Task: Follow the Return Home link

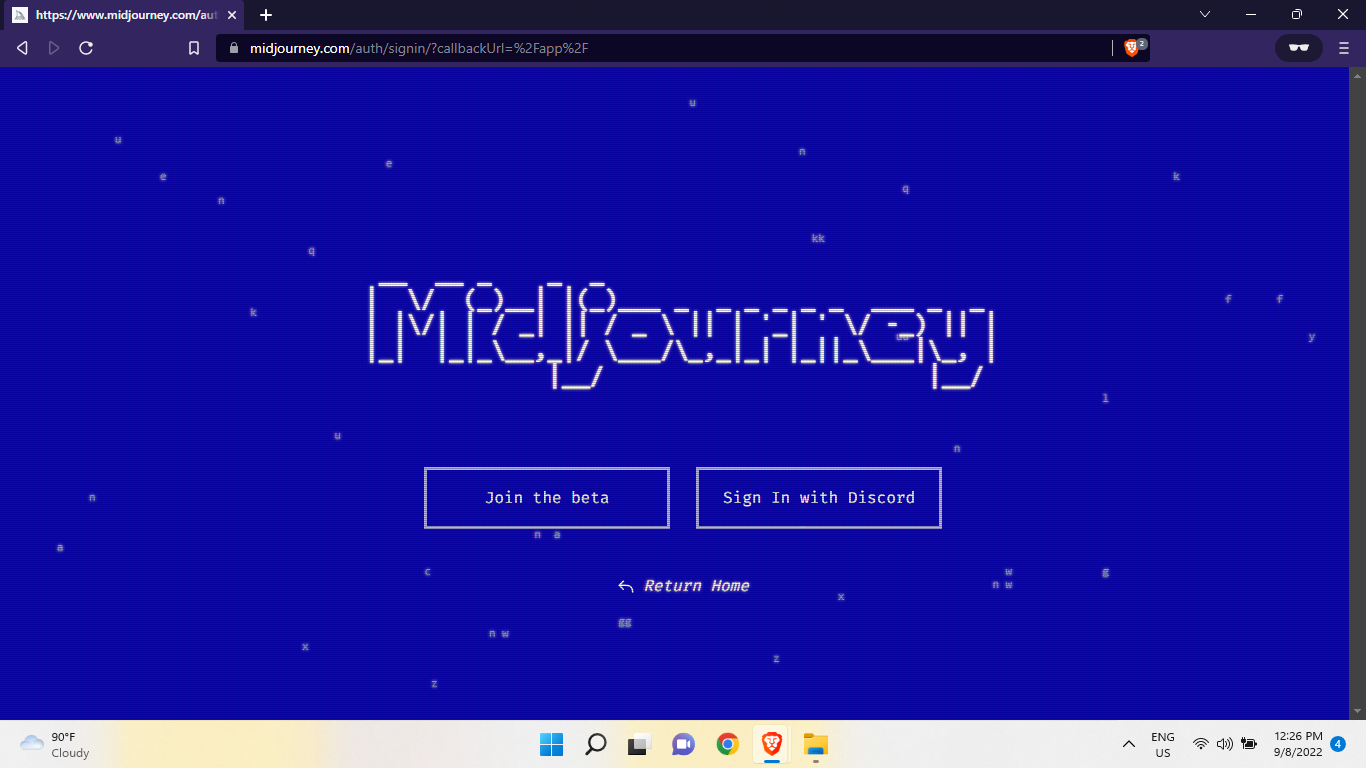Action: [x=684, y=586]
